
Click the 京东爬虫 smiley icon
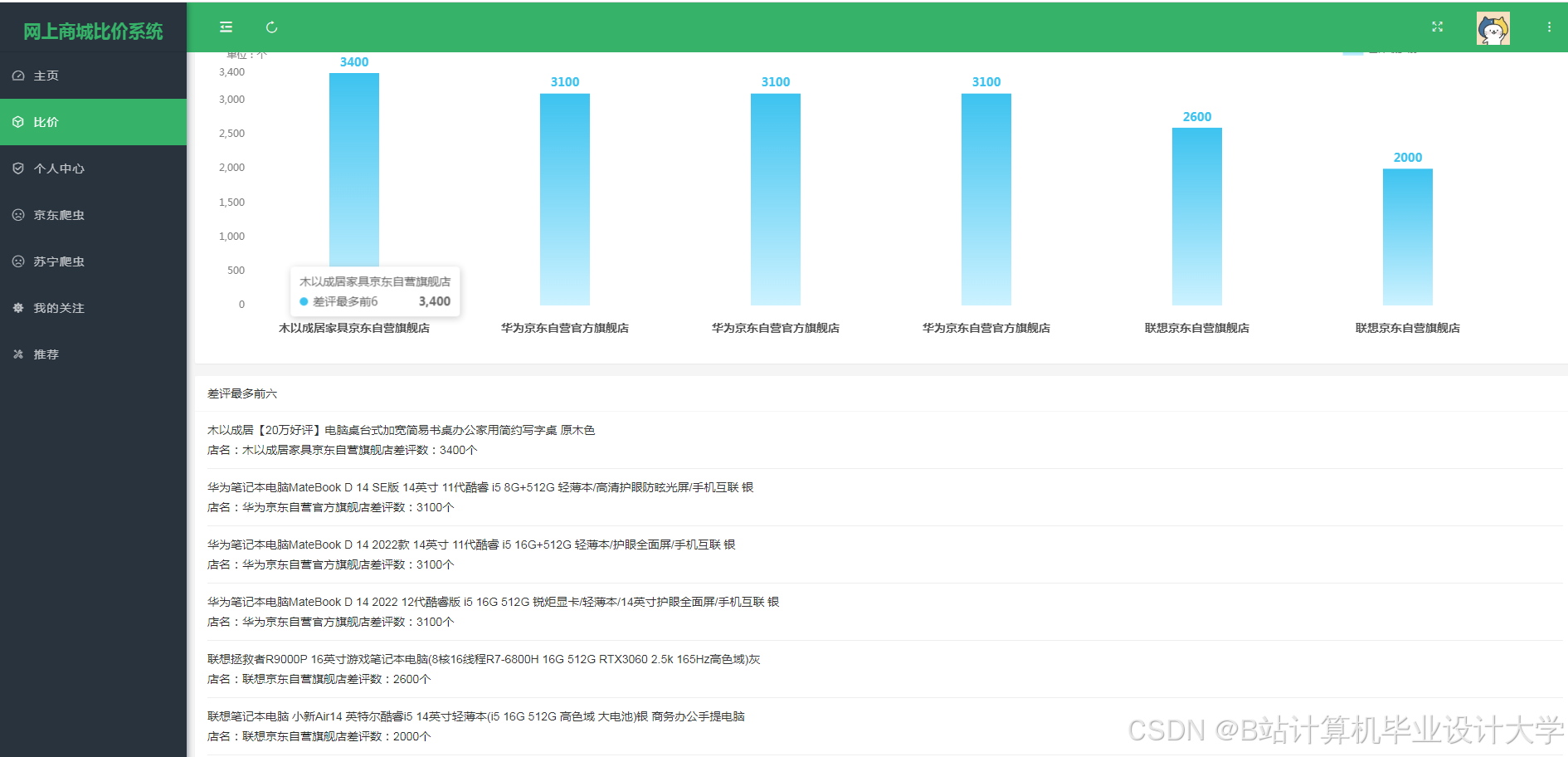18,215
